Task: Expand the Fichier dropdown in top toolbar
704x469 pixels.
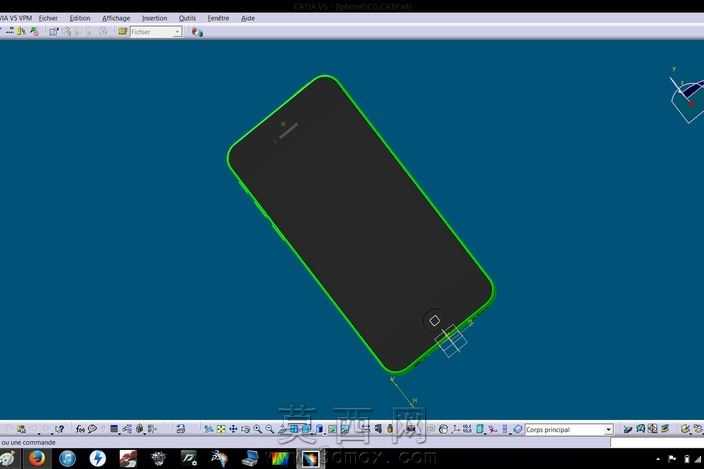Action: coord(178,32)
